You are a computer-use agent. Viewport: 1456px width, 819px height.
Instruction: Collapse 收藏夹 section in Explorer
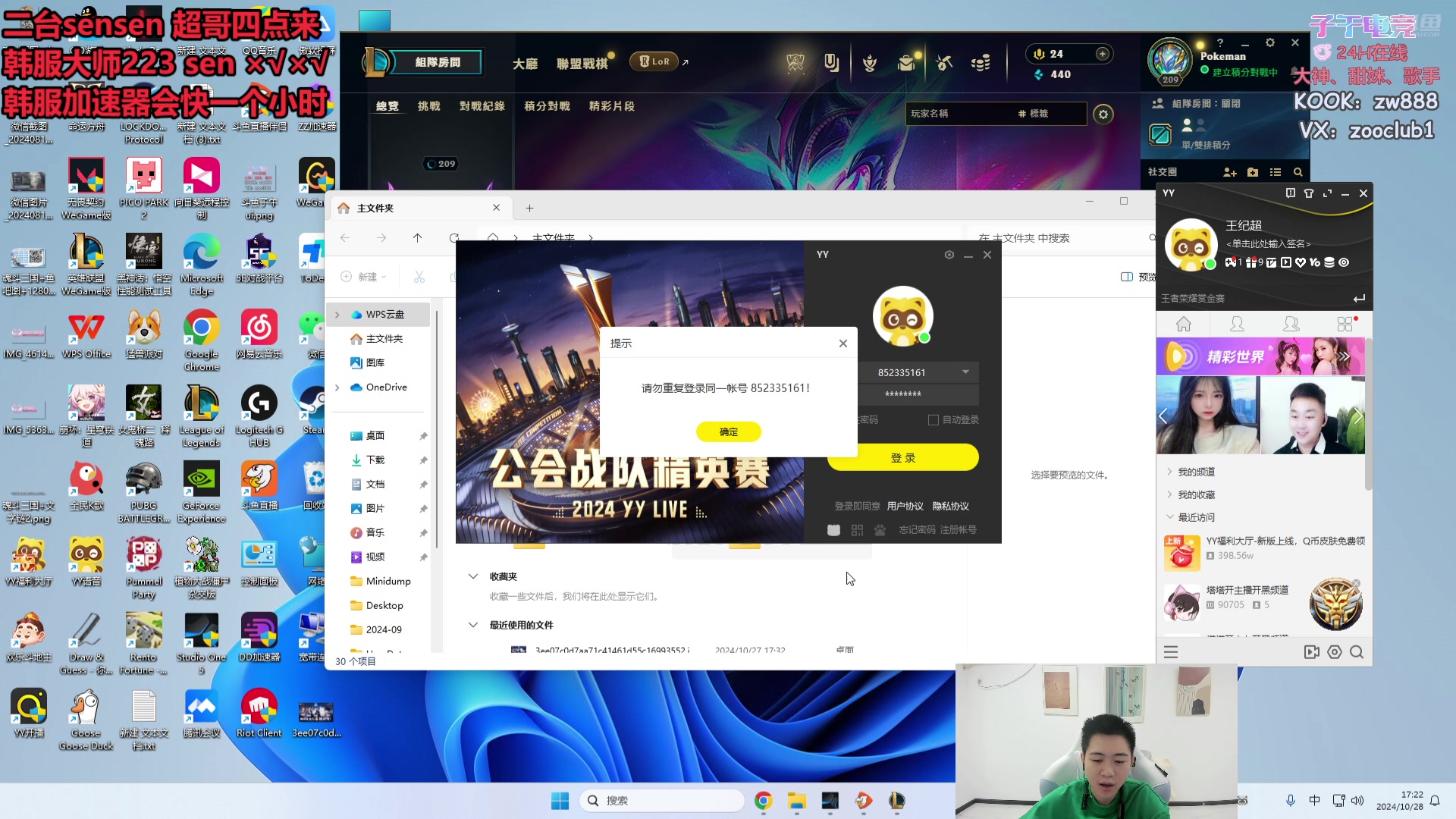[473, 576]
